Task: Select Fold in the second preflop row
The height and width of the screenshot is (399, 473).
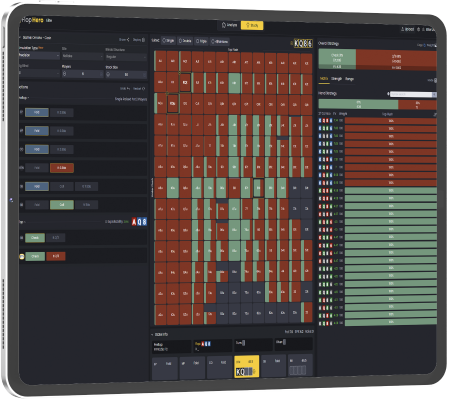Action: pos(37,131)
